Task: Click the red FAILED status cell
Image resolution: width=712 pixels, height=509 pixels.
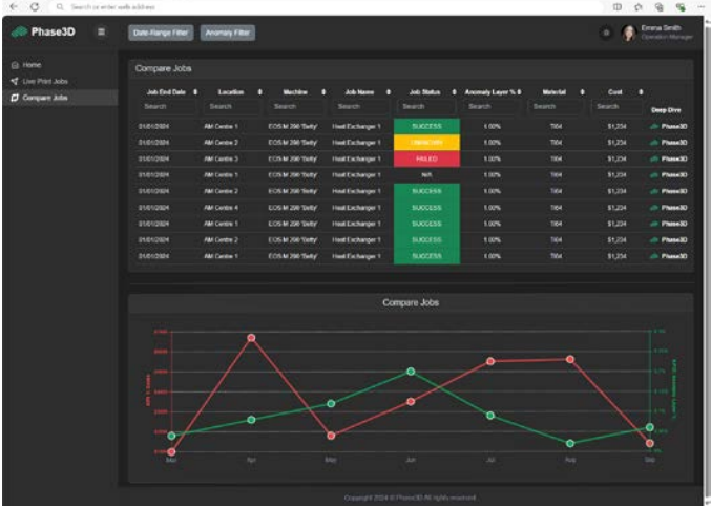Action: pos(427,159)
